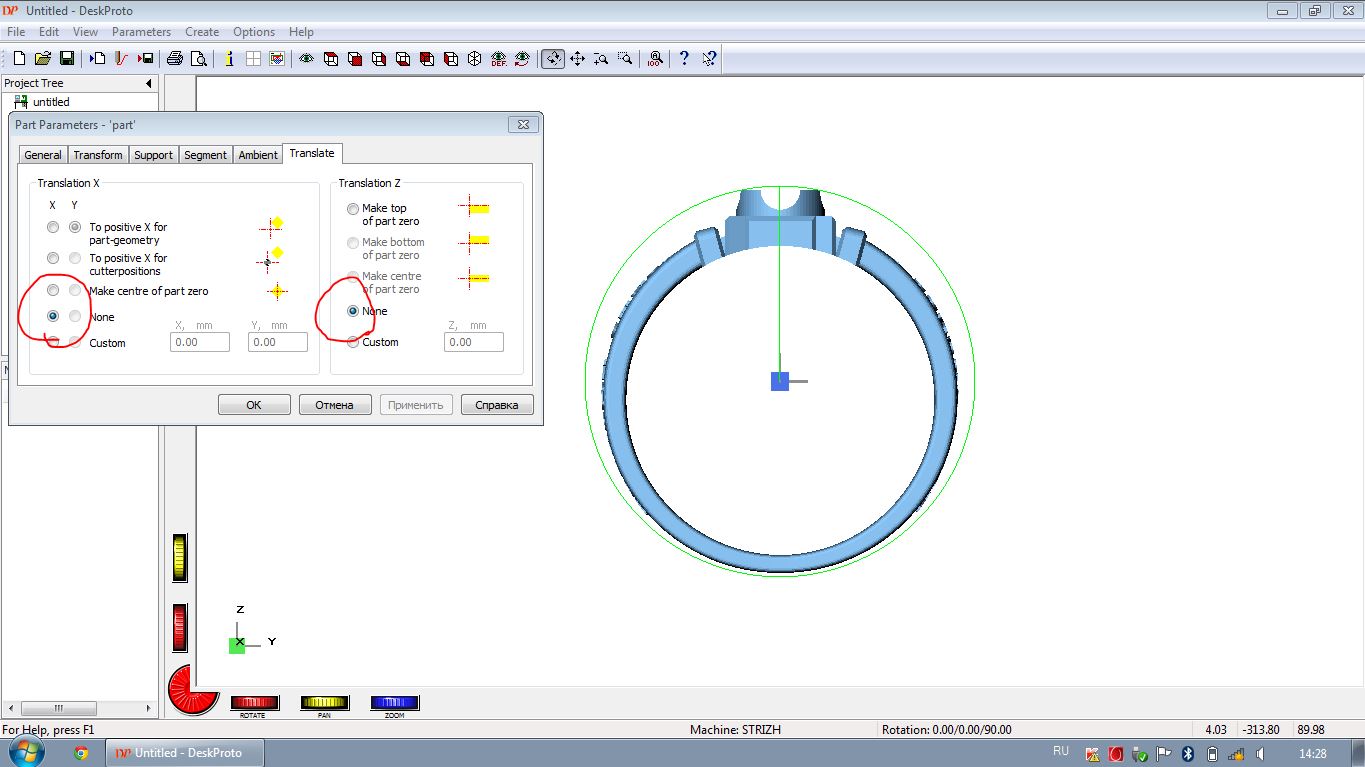Click the Open file toolbar icon

point(42,59)
